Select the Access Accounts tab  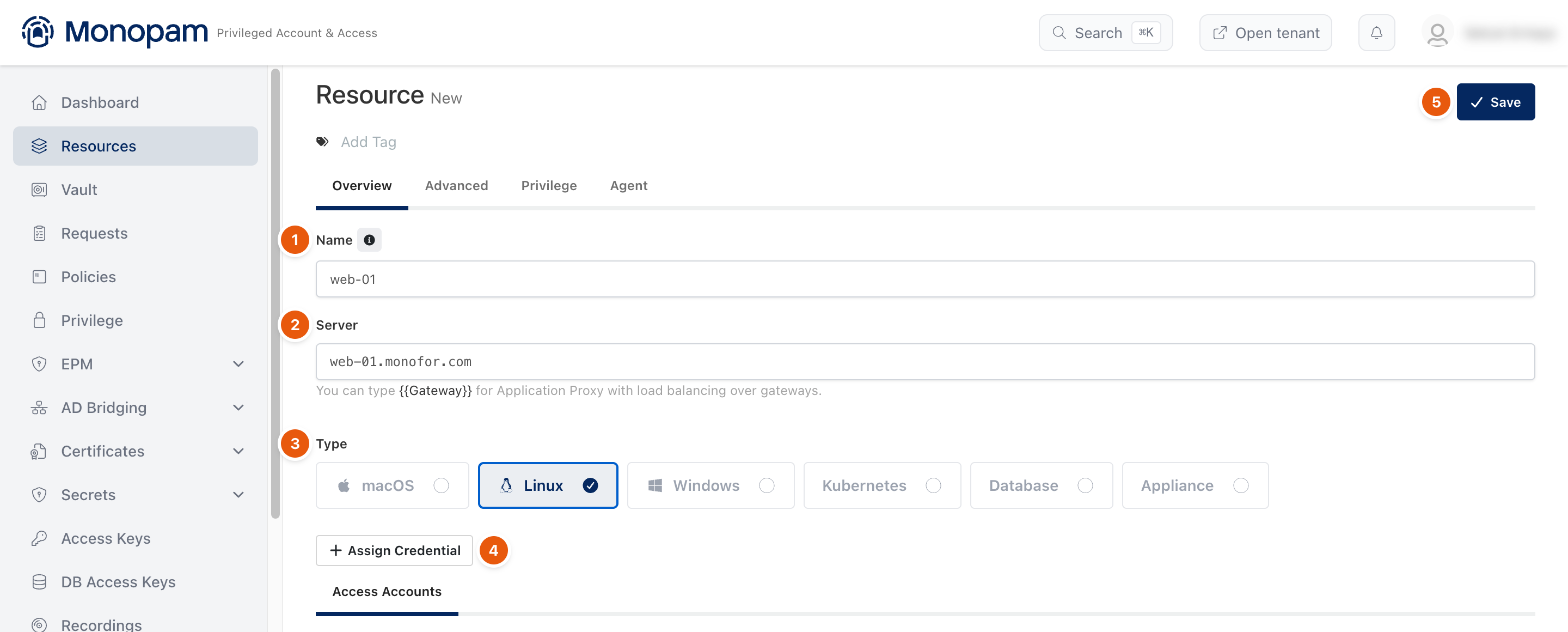[x=387, y=592]
